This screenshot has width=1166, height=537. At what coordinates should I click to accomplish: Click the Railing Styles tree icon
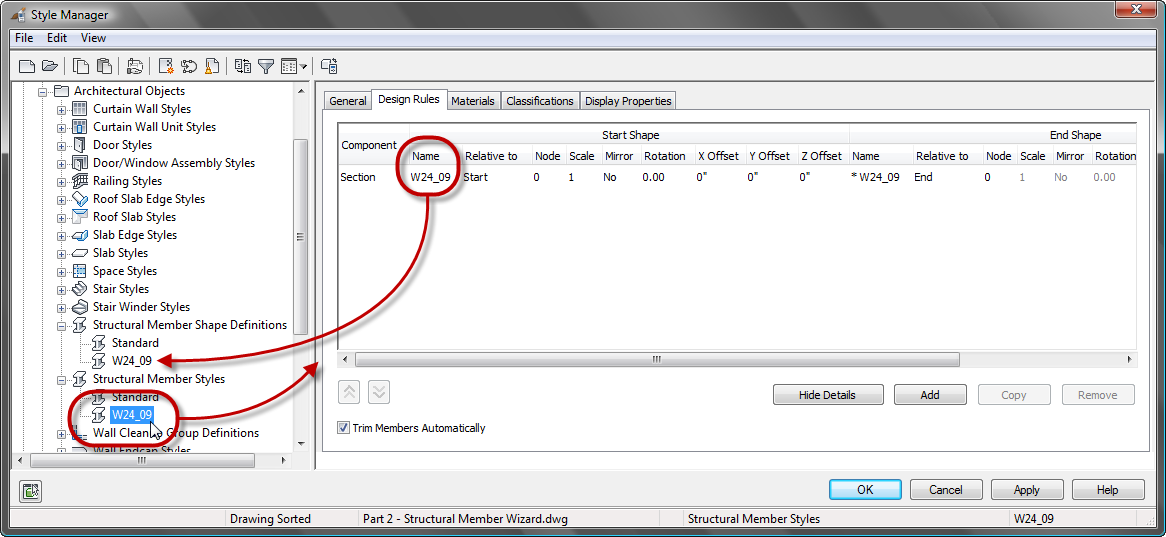[80, 181]
